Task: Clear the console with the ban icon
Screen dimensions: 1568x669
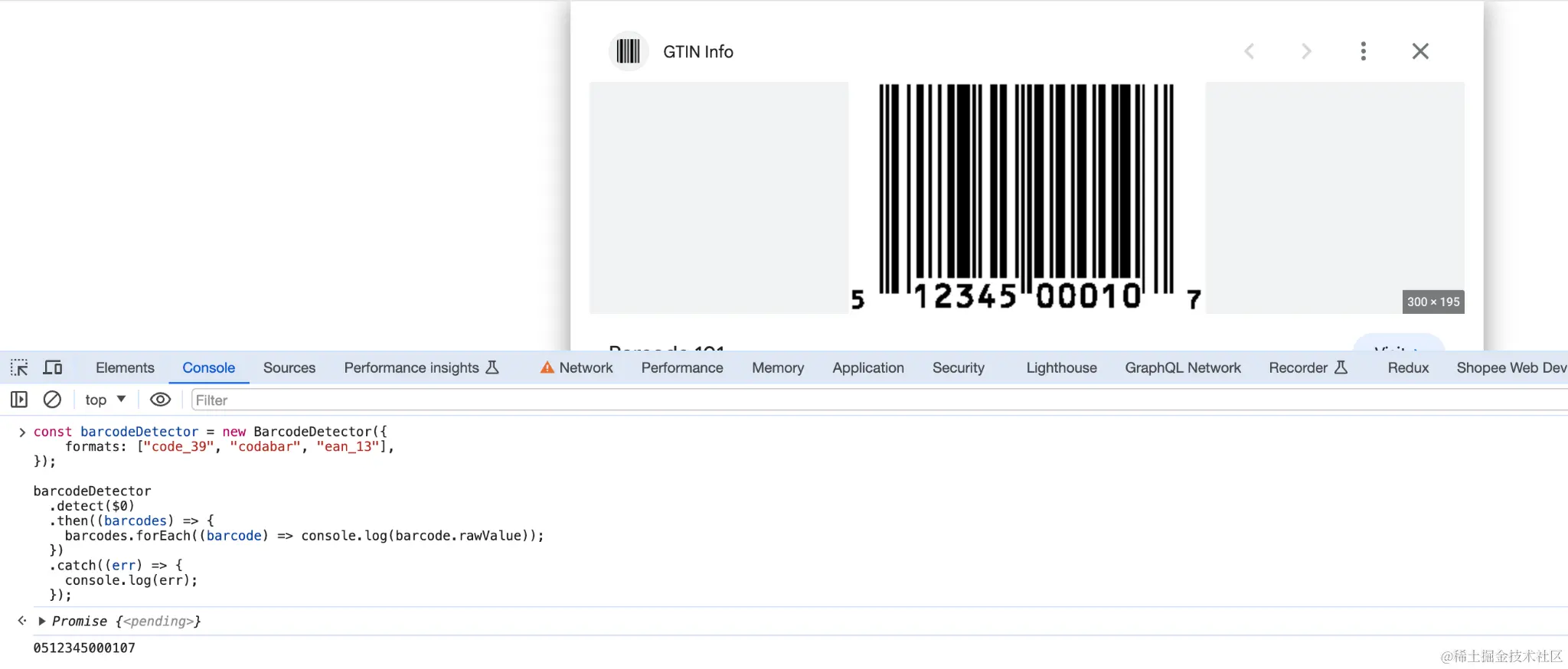Action: (x=52, y=400)
